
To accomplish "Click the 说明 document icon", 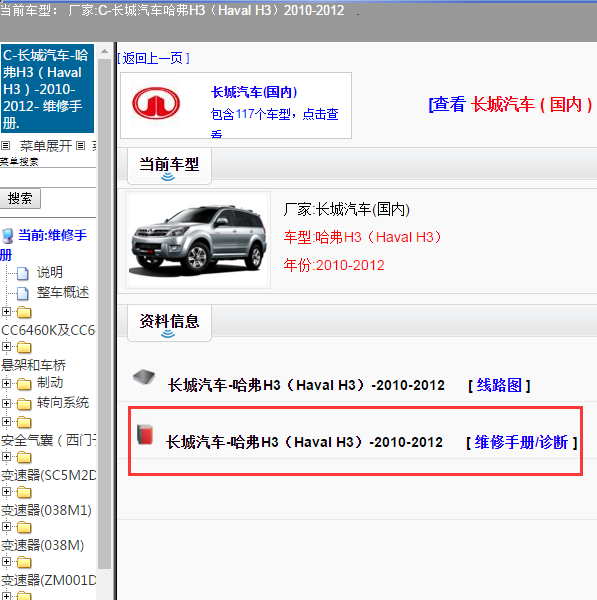I will [23, 273].
